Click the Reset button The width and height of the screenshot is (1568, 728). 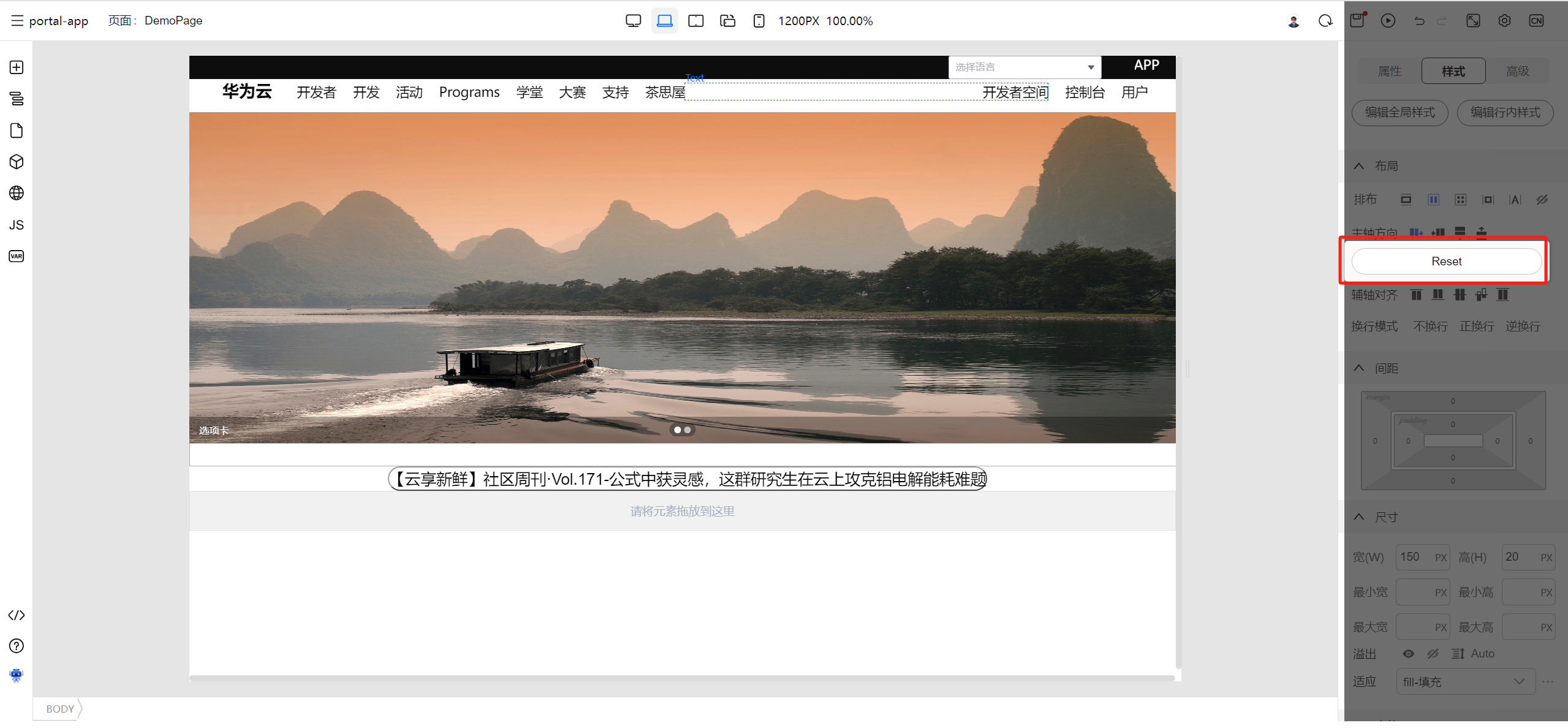coord(1446,262)
